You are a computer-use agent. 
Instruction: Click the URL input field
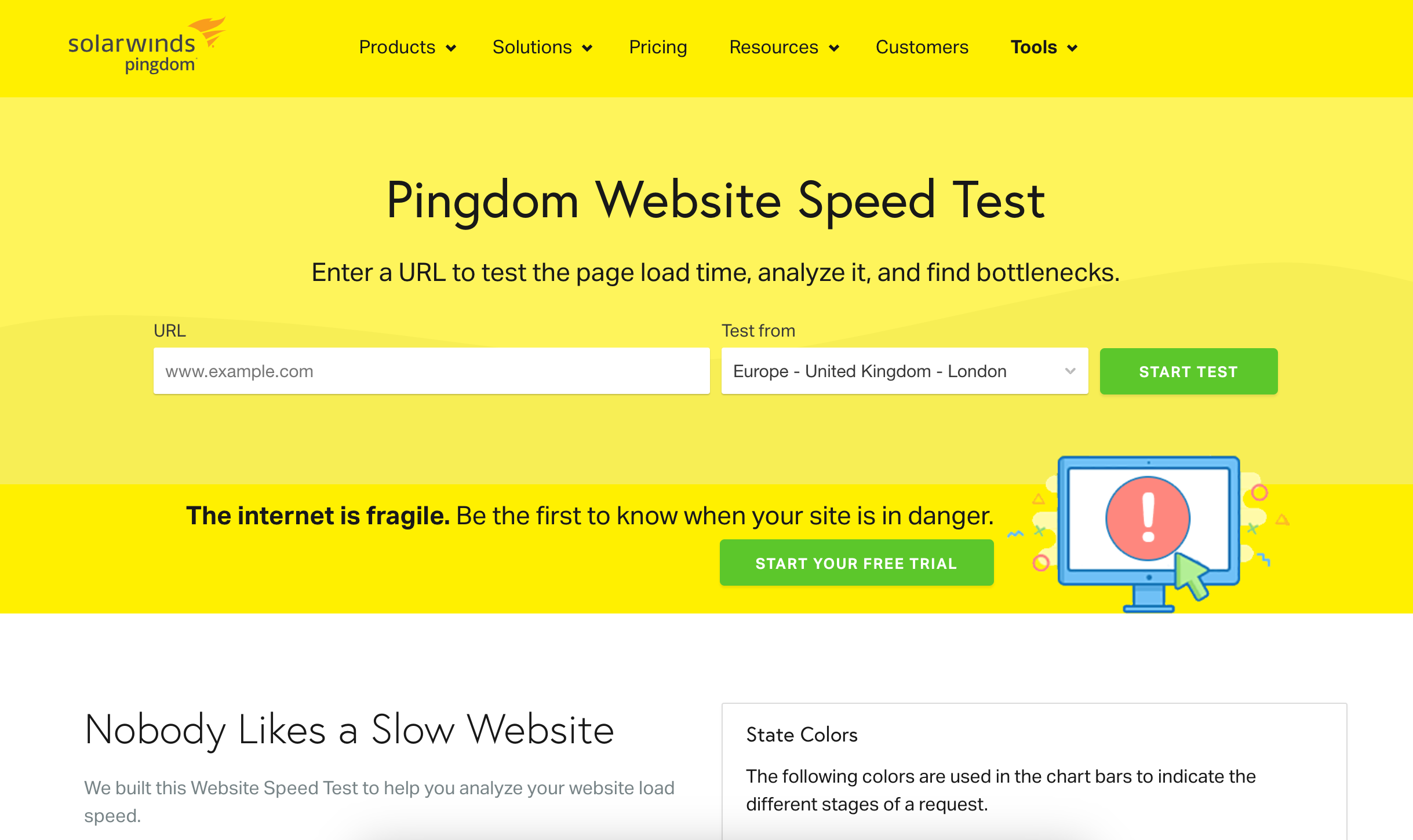coord(432,371)
